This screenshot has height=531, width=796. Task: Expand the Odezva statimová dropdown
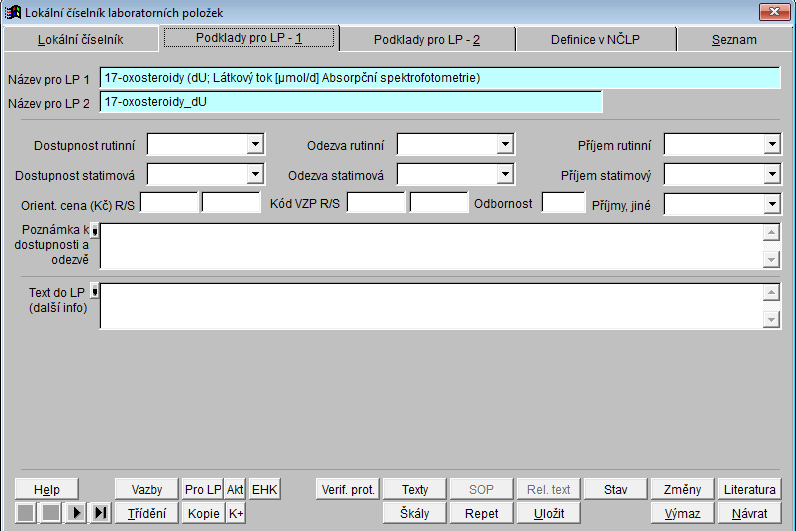(x=506, y=175)
